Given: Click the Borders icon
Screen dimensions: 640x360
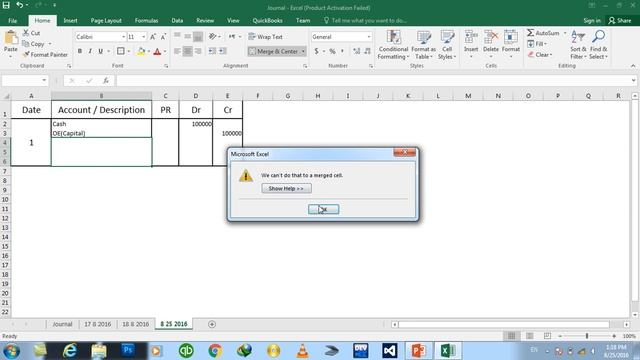Looking at the screenshot, I should tap(121, 51).
